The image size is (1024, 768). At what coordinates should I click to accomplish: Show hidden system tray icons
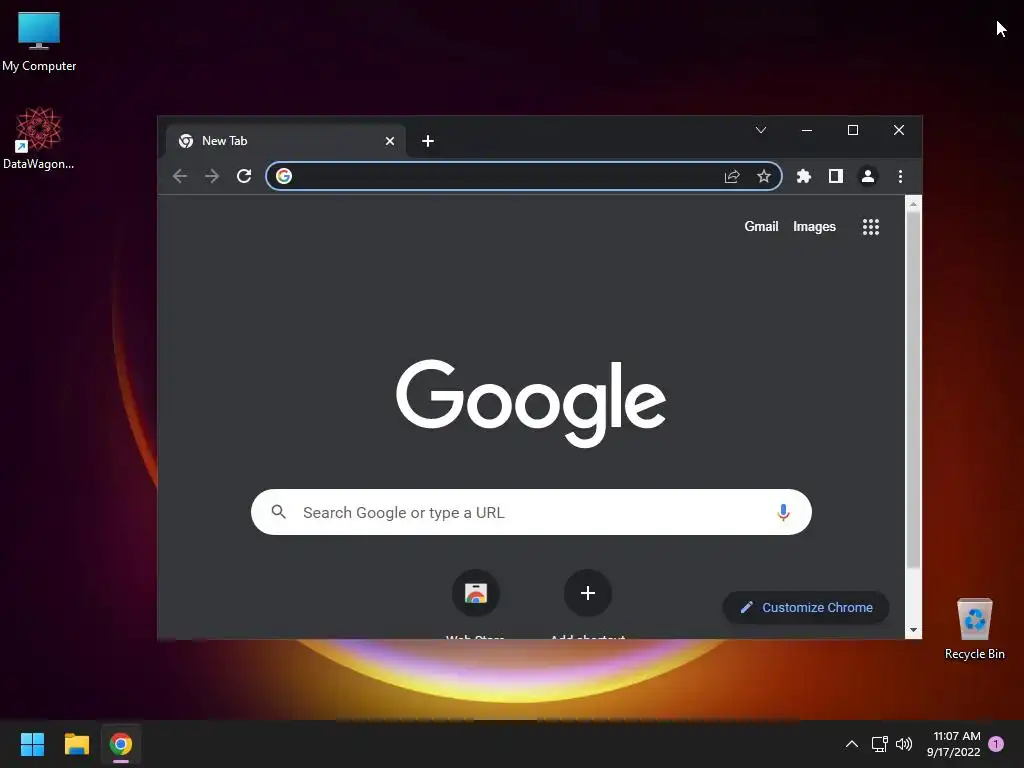[852, 744]
